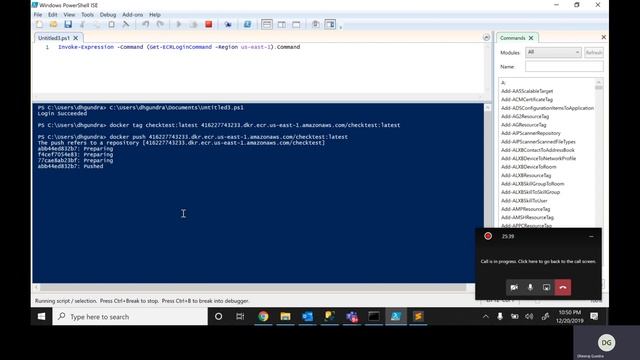Viewport: 640px width, 360px height.
Task: Click the Undo arrow icon
Action: [146, 24]
